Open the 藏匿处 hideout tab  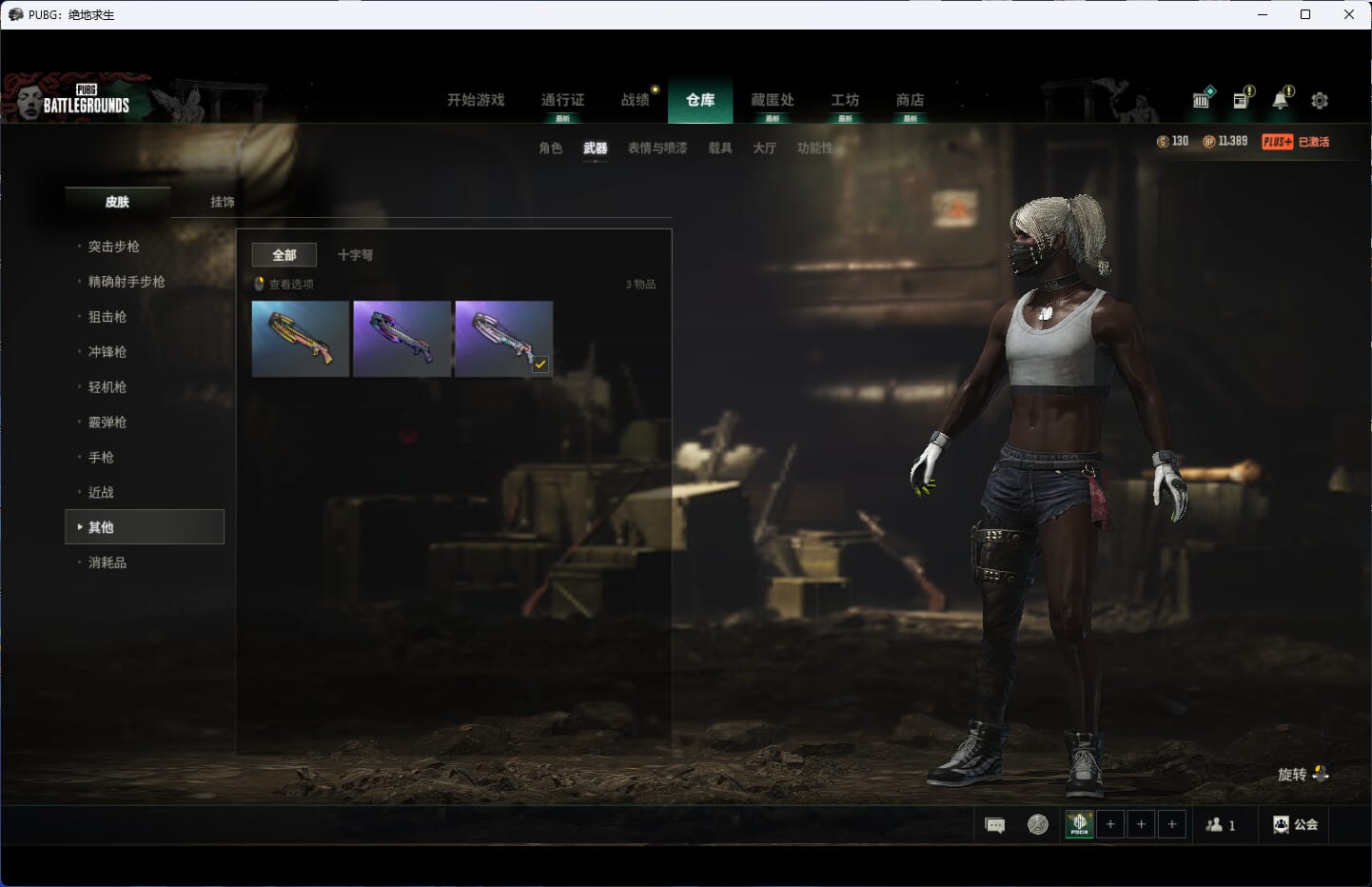(772, 100)
